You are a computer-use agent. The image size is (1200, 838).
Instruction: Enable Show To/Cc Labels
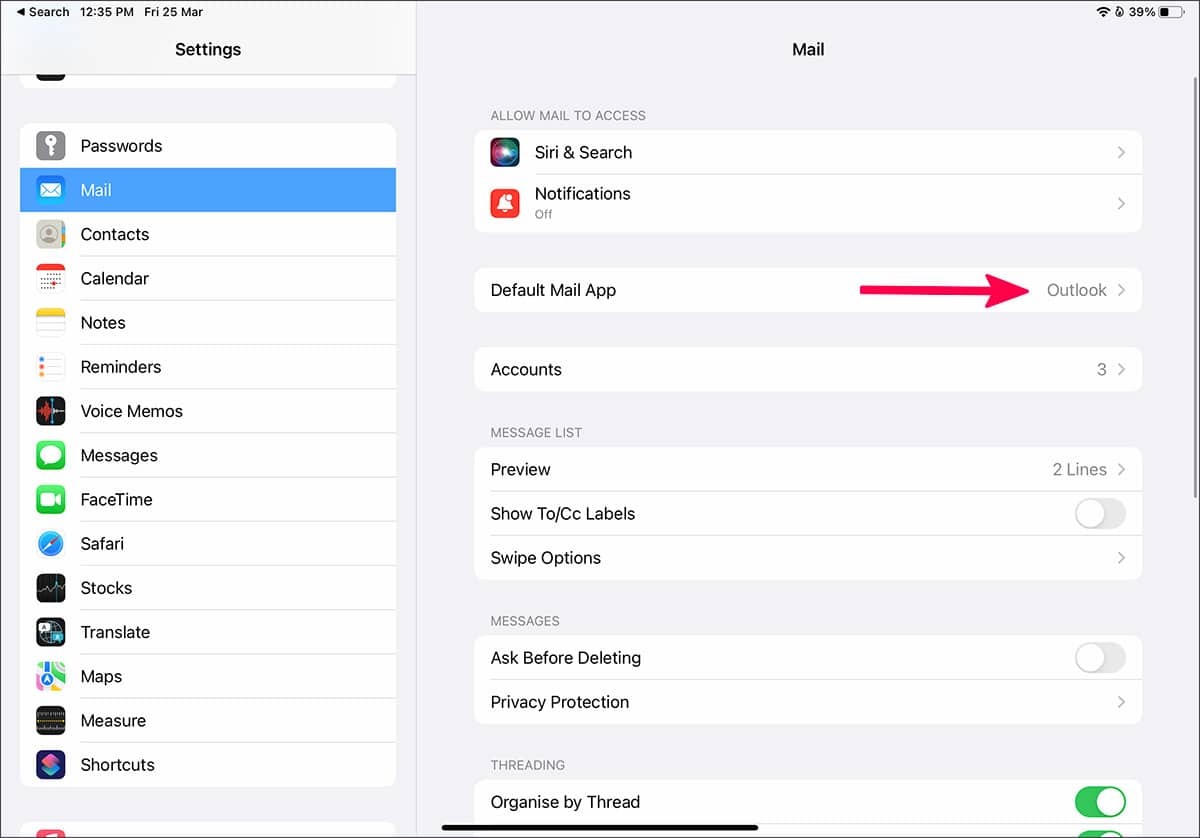click(1099, 513)
